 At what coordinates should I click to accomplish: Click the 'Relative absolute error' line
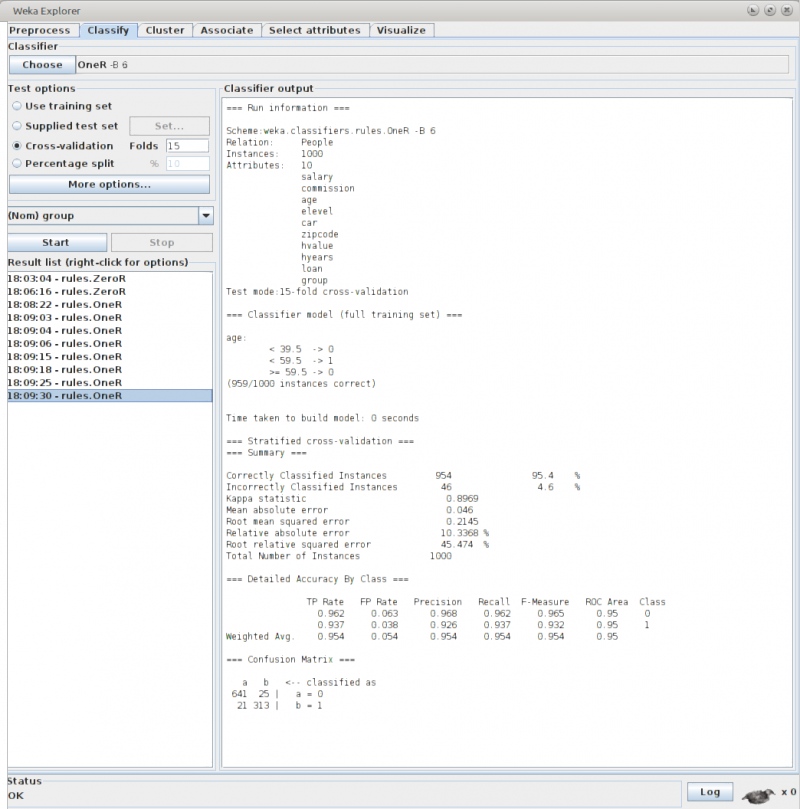pos(357,533)
